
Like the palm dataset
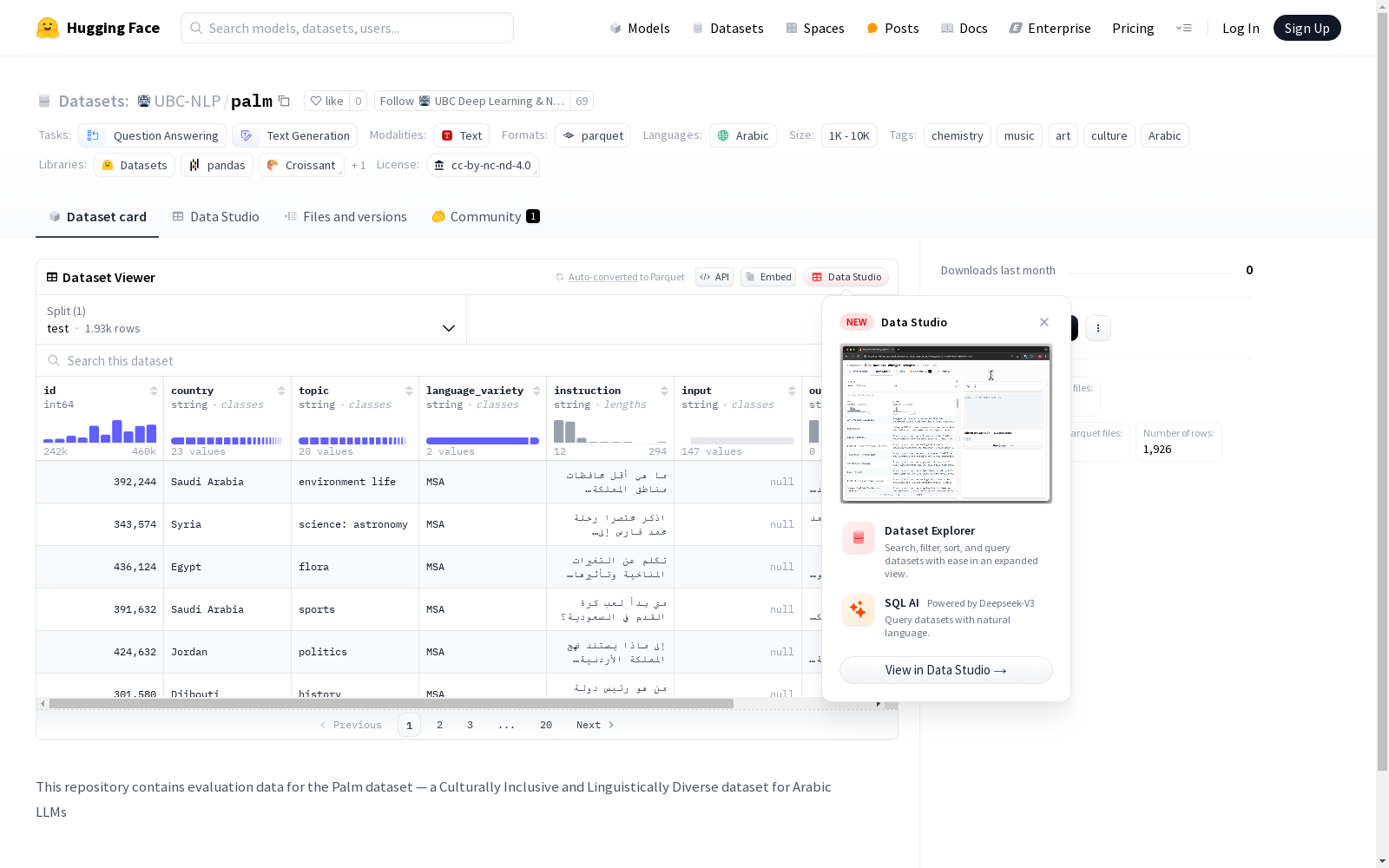tap(326, 101)
